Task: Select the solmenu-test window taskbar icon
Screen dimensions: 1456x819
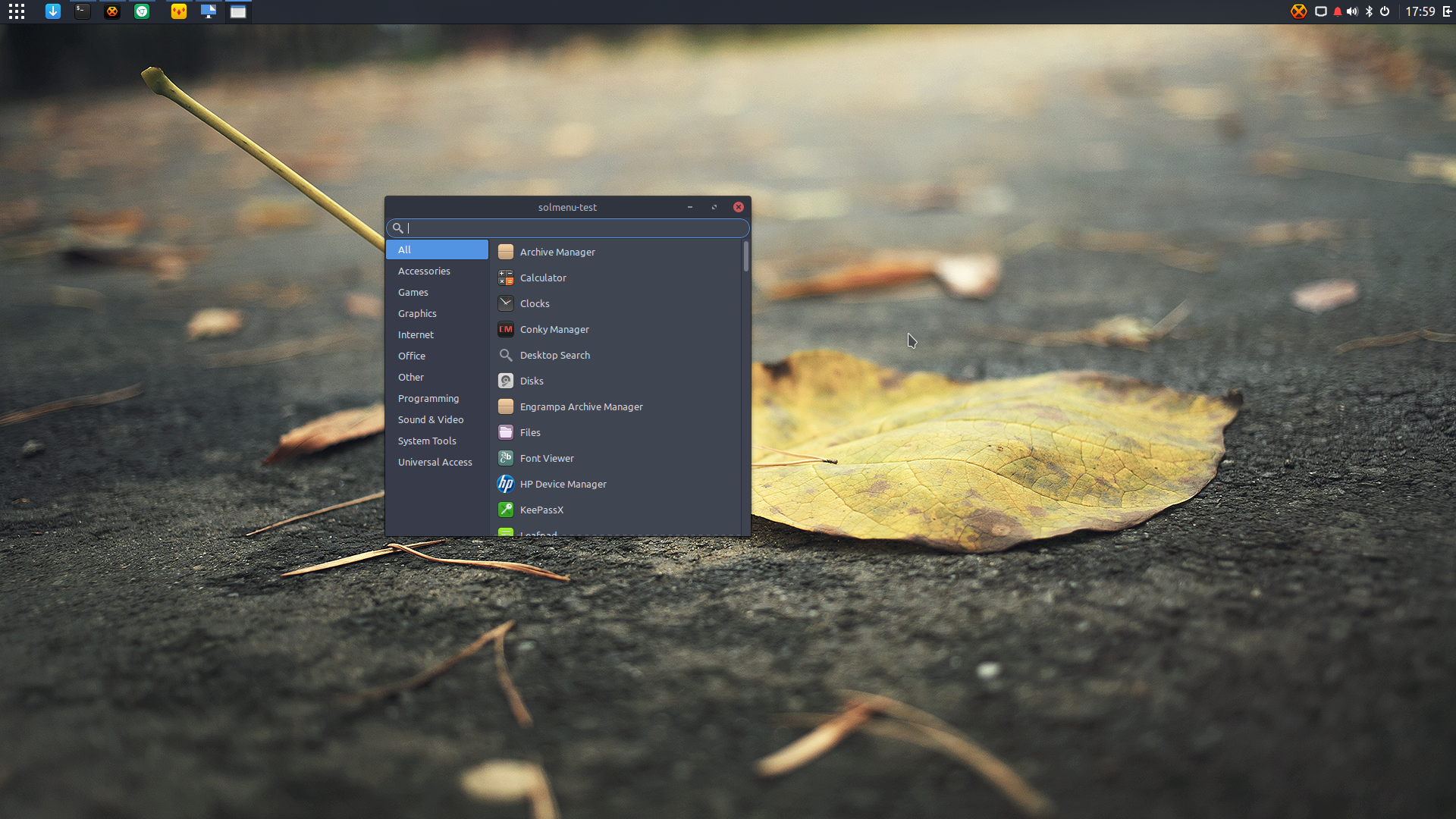Action: click(x=238, y=11)
